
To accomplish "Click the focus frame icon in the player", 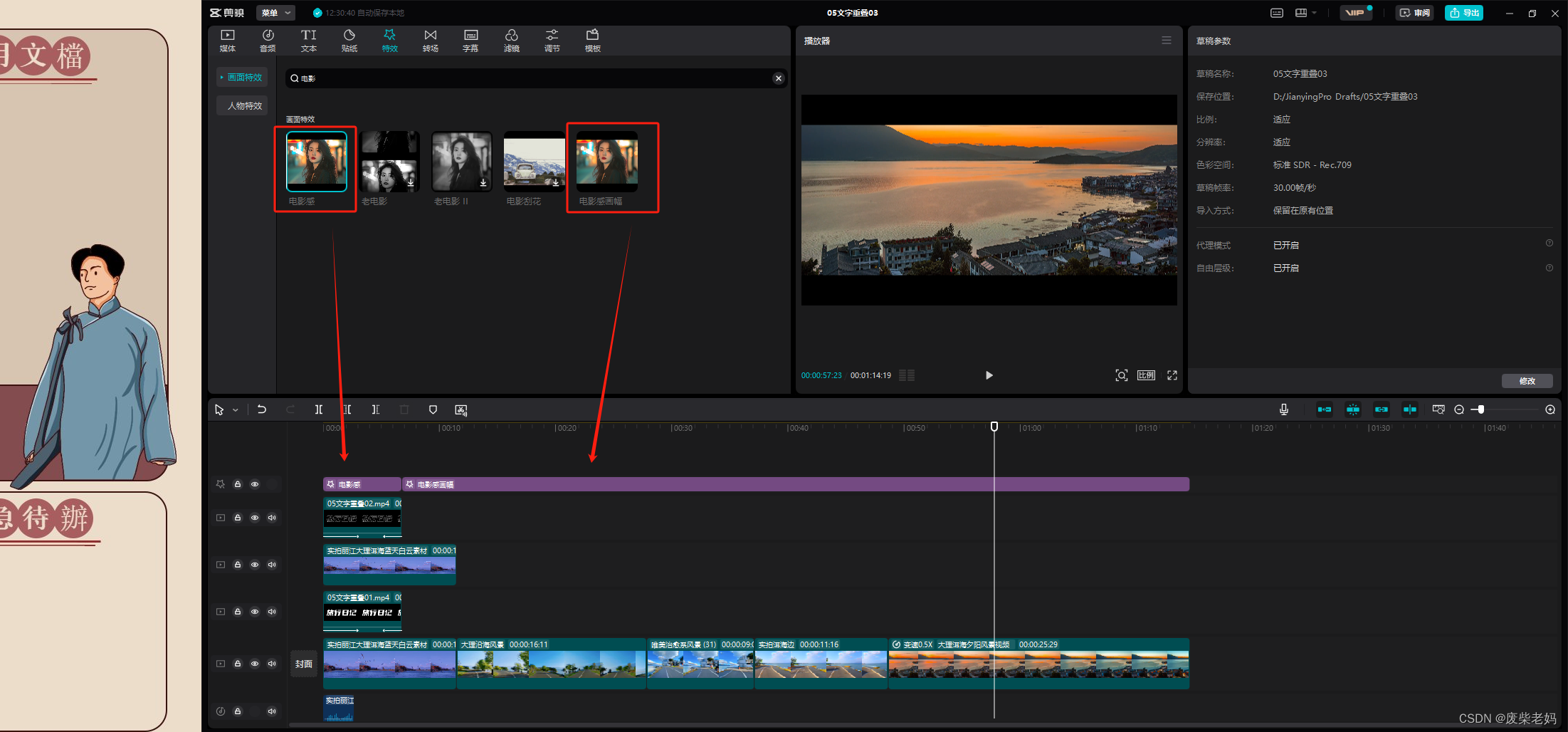I will point(1121,375).
